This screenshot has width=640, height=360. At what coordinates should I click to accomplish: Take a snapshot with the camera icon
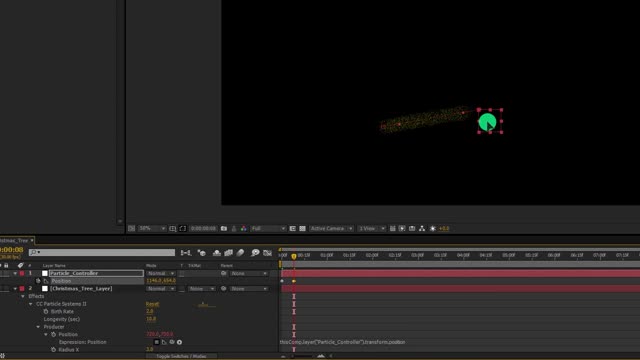click(224, 229)
